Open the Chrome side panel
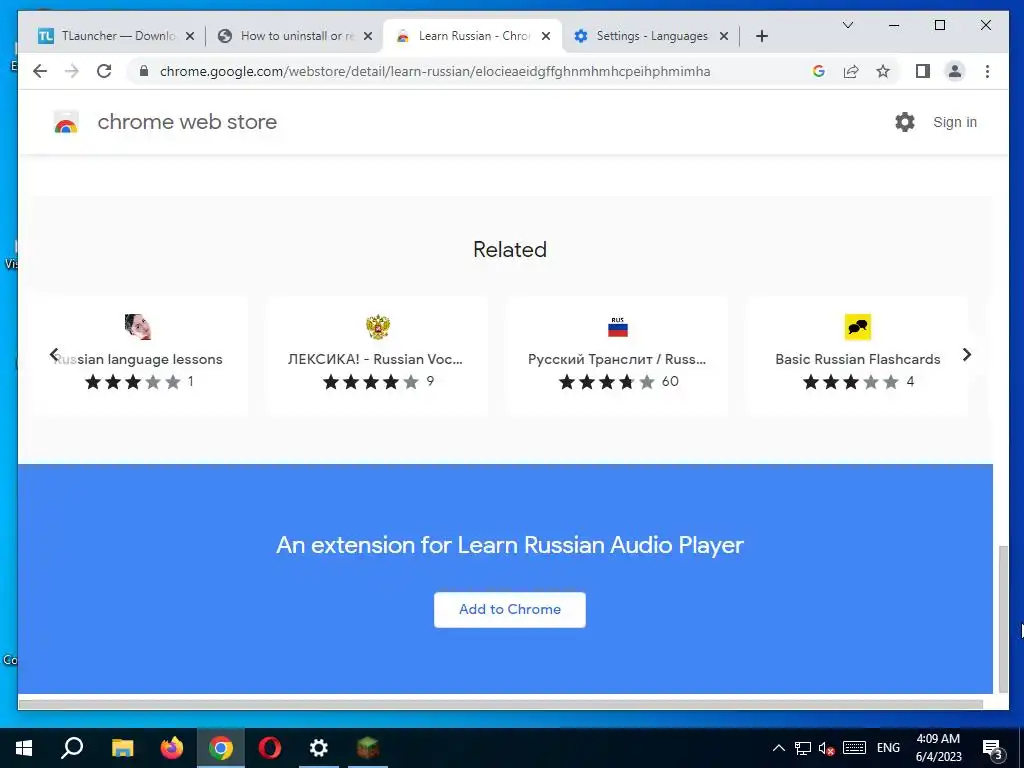This screenshot has height=768, width=1024. pyautogui.click(x=923, y=71)
